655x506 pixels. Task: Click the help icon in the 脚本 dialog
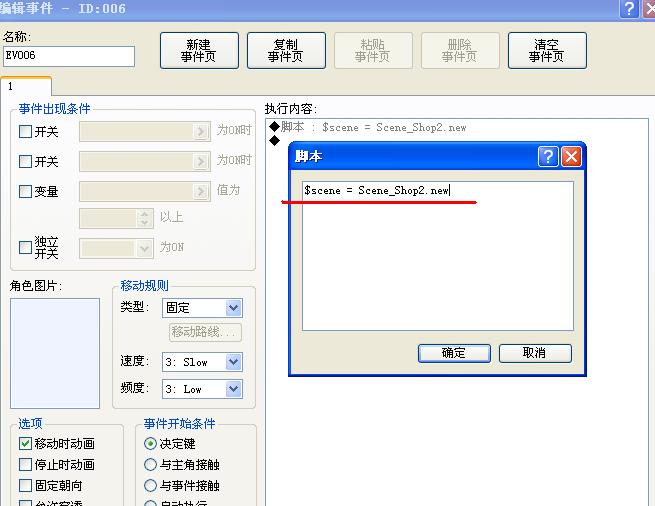tap(548, 157)
